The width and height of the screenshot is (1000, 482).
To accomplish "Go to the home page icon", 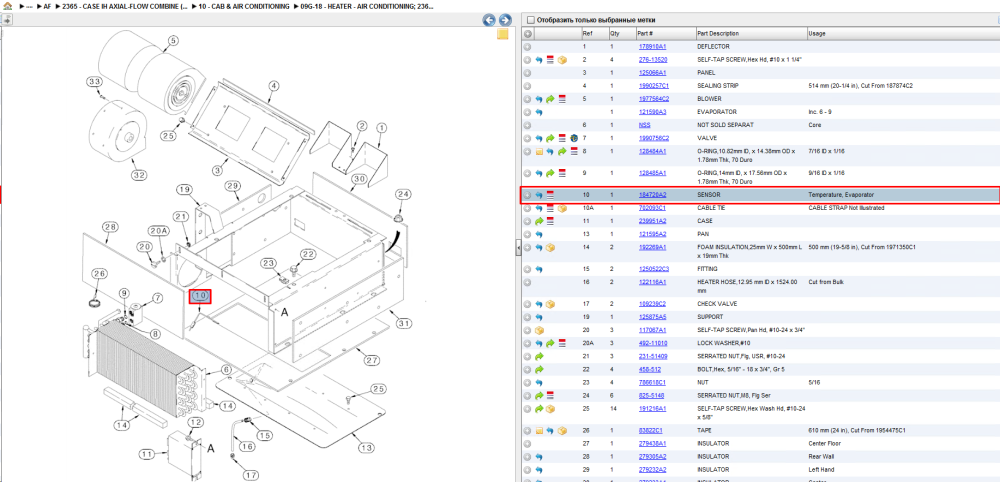I will coord(7,6).
